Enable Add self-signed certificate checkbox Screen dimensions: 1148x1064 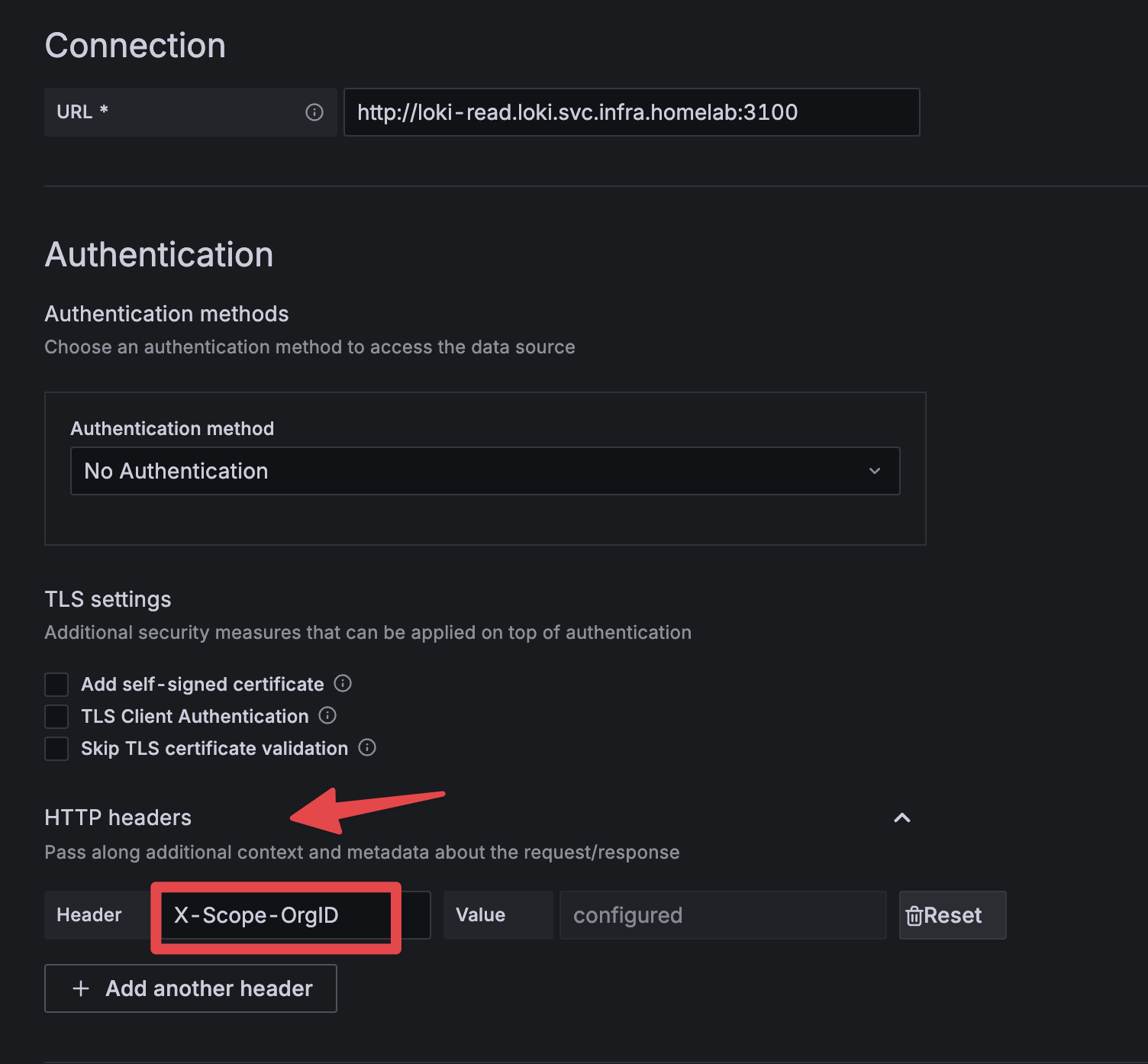(56, 684)
